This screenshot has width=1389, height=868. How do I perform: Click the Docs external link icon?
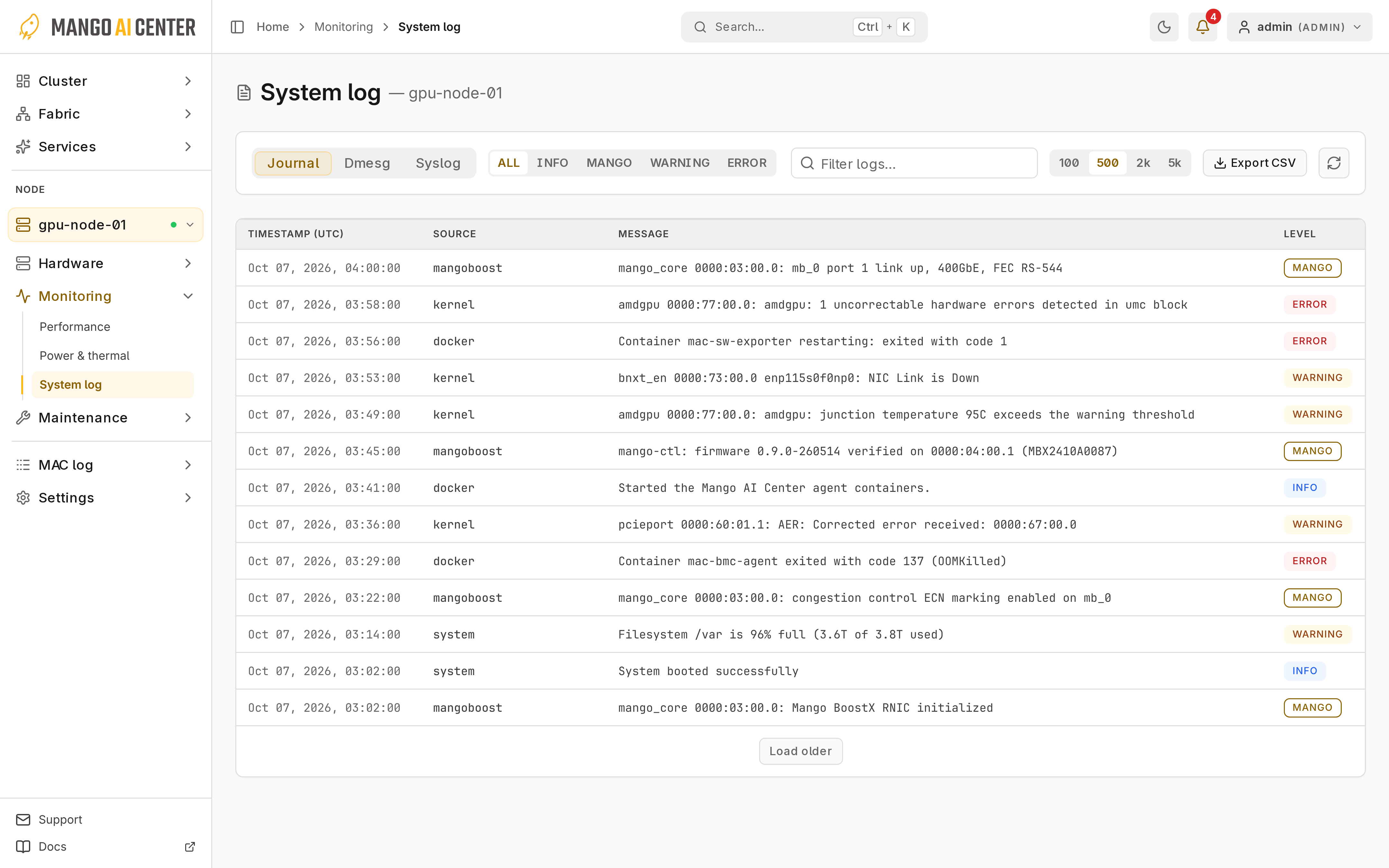point(190,846)
